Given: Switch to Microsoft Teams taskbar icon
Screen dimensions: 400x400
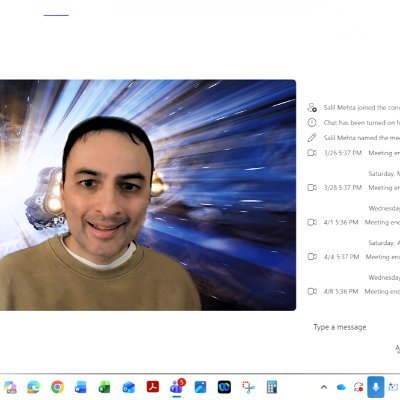Looking at the screenshot, I should tap(177, 387).
